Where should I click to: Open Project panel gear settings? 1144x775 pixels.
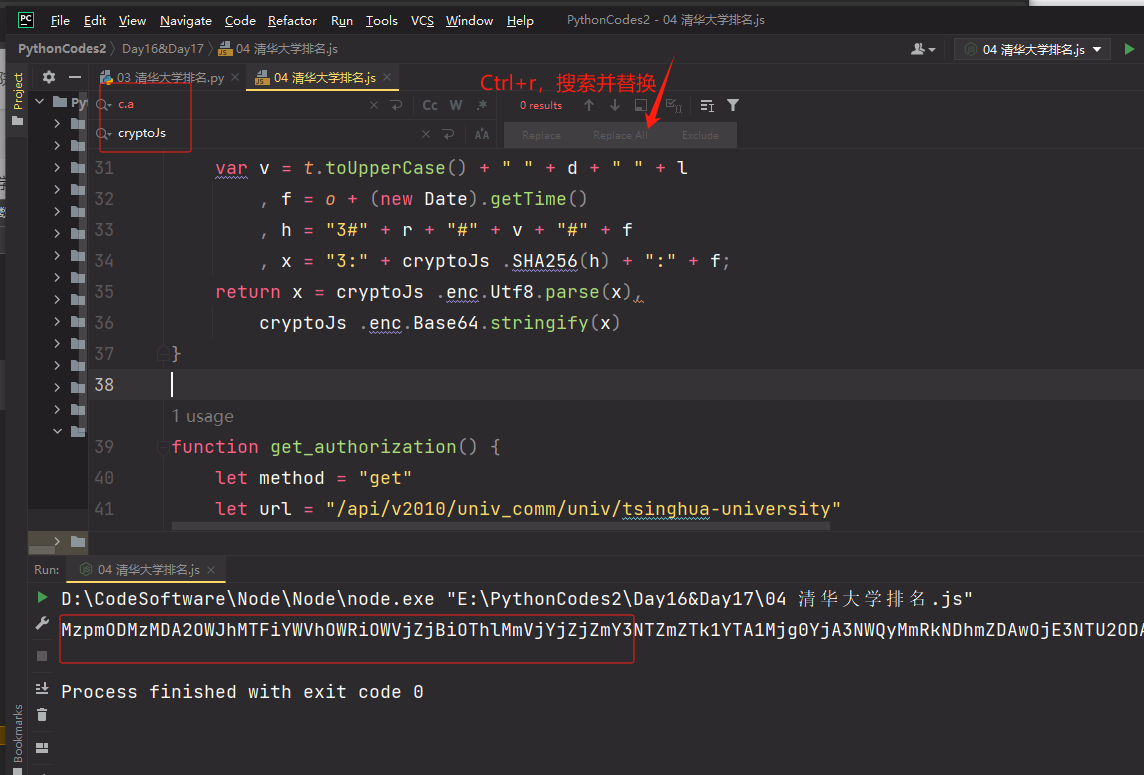[x=49, y=77]
